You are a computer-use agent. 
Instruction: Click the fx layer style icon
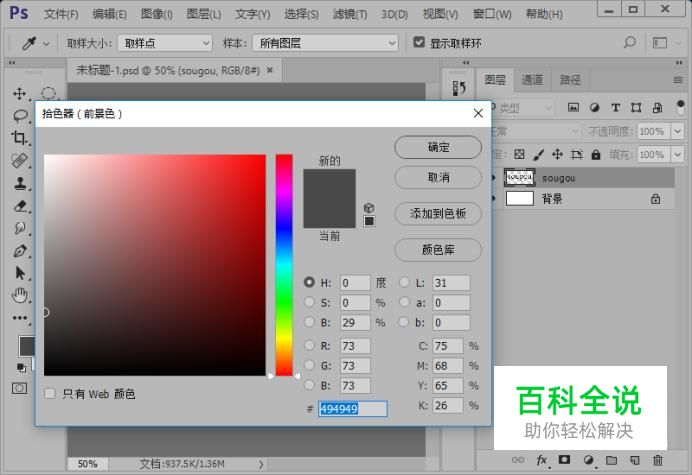pos(542,460)
